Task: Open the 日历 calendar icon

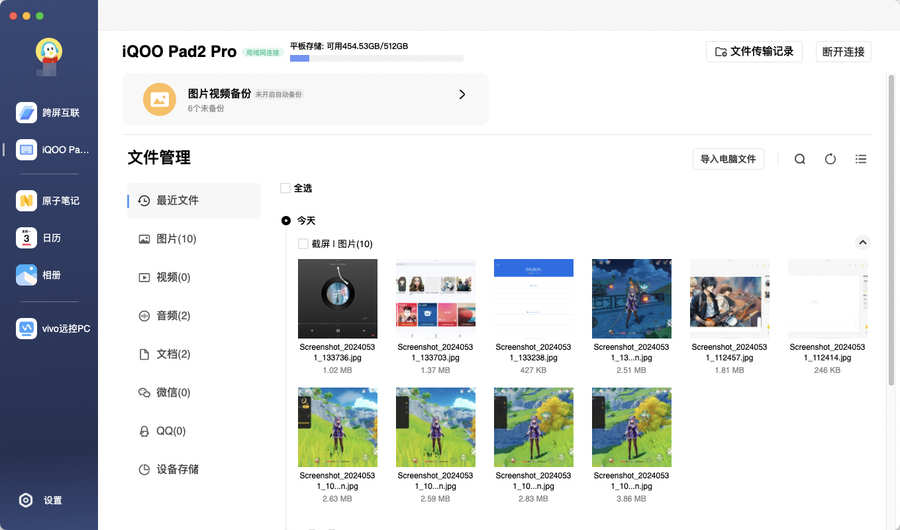Action: 27,238
